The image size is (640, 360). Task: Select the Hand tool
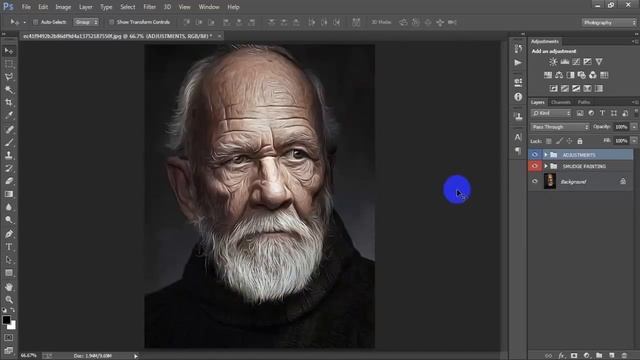[9, 287]
